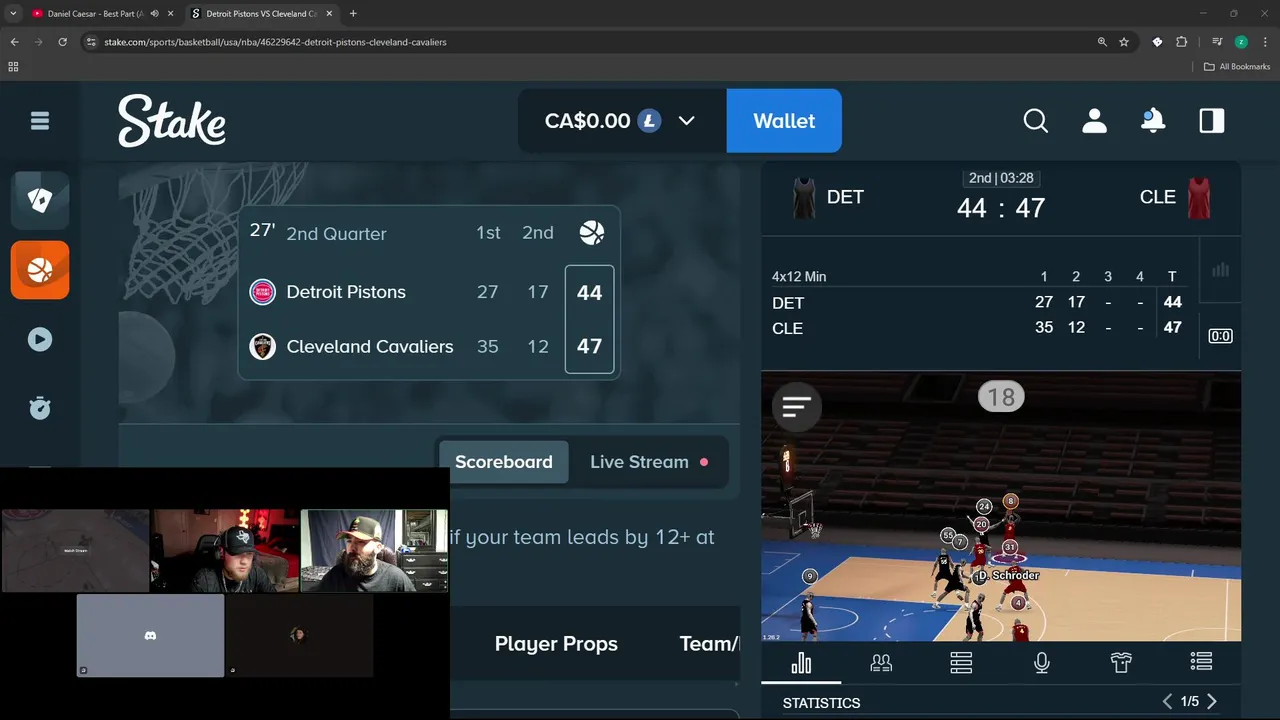Click the 4x12 Min label

799,277
